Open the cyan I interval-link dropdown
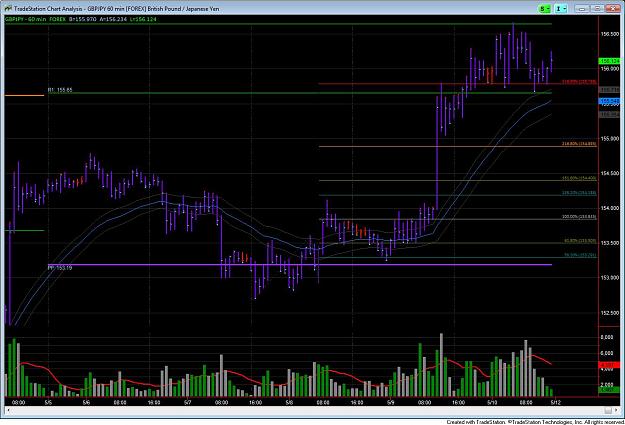Screen dimensions: 625x425 click(x=561, y=8)
